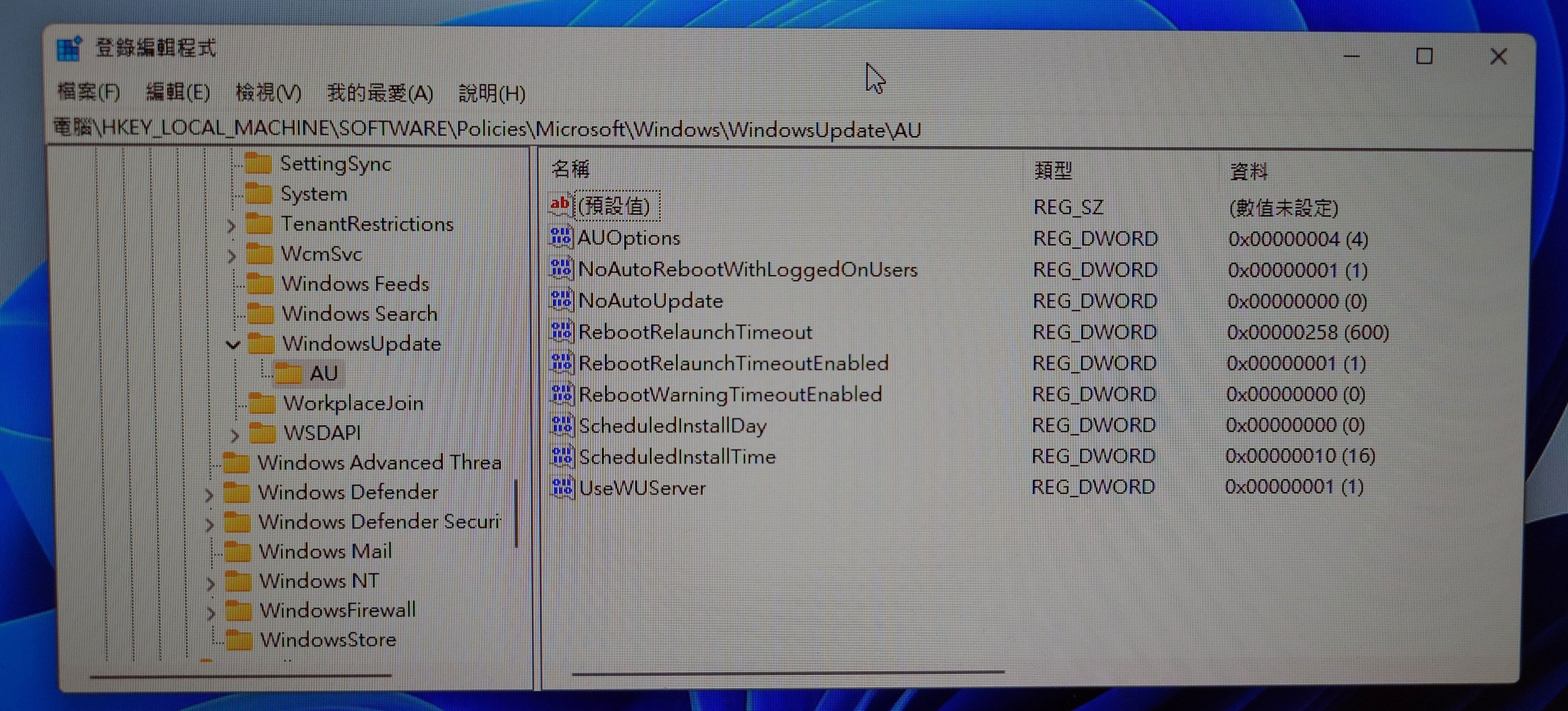Click the Windows Mail folder icon
The height and width of the screenshot is (711, 1568).
(238, 552)
